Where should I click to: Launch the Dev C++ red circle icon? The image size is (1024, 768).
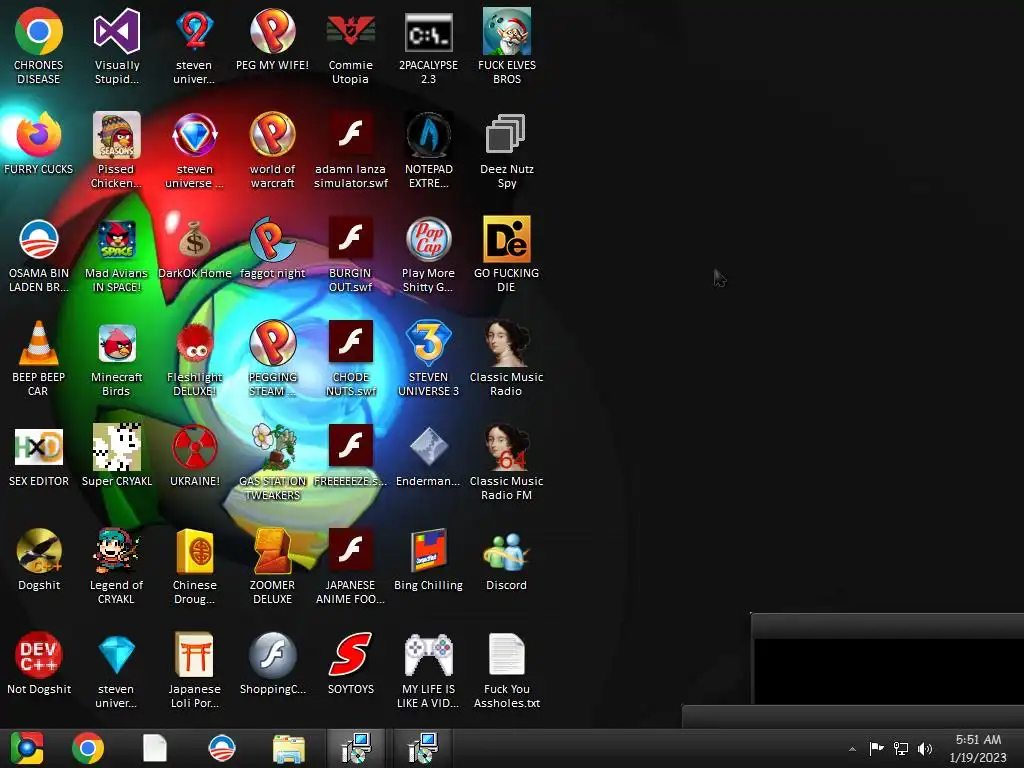(x=39, y=654)
